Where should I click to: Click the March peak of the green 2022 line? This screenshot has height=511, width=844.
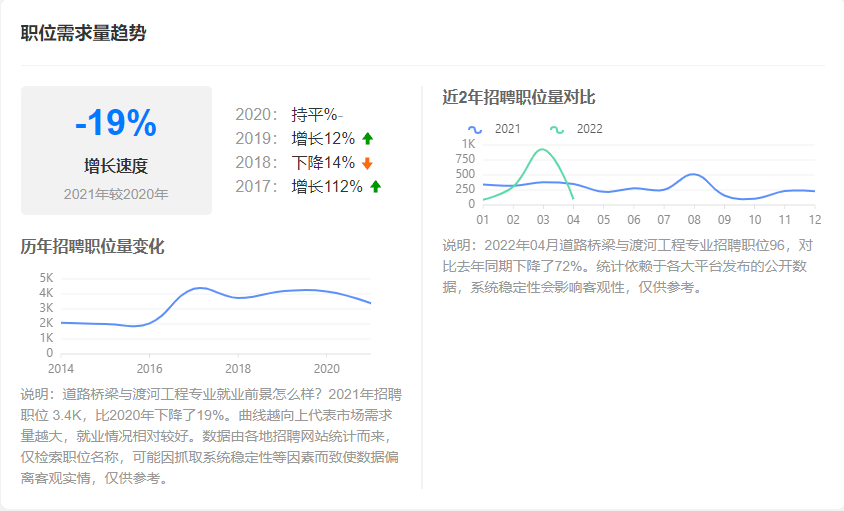coord(542,150)
